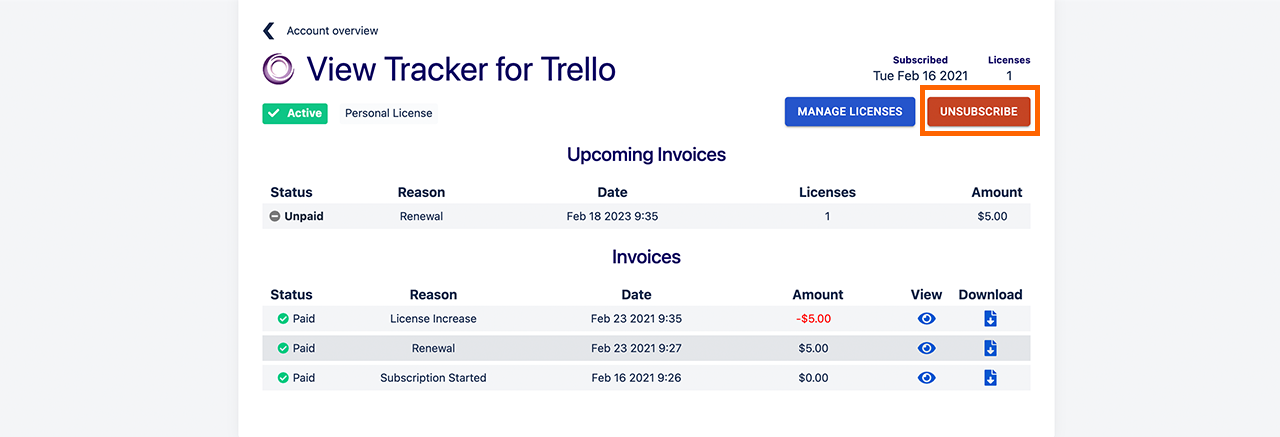This screenshot has height=437, width=1280.
Task: View the Subscription Started invoice eye icon
Action: (927, 378)
